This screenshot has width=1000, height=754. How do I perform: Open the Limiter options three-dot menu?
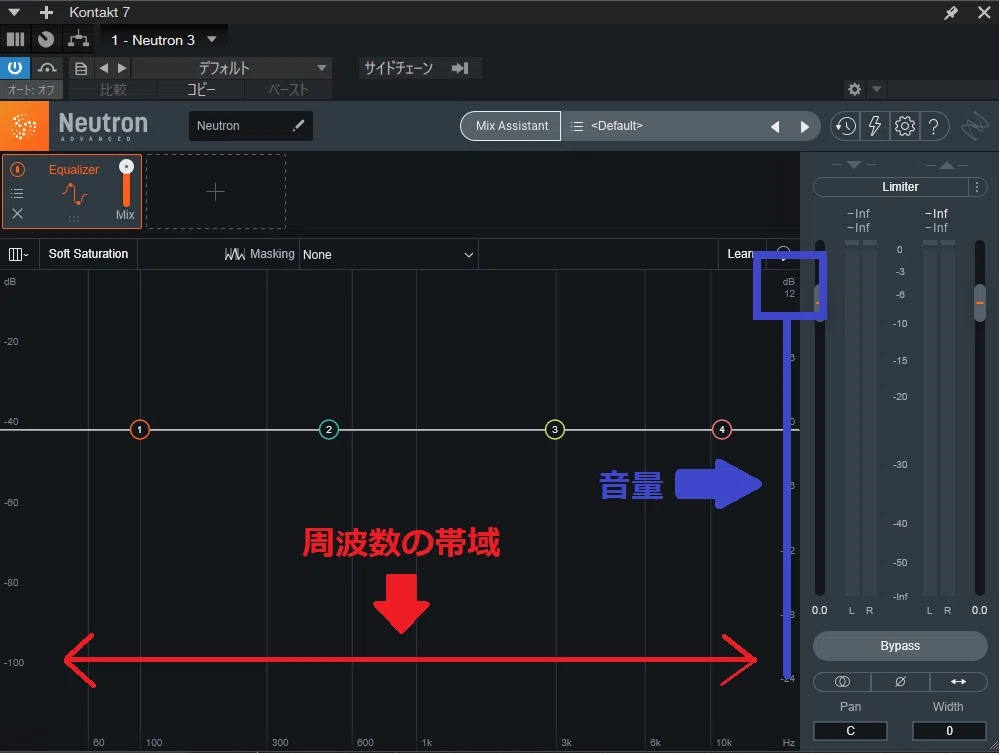pyautogui.click(x=977, y=187)
